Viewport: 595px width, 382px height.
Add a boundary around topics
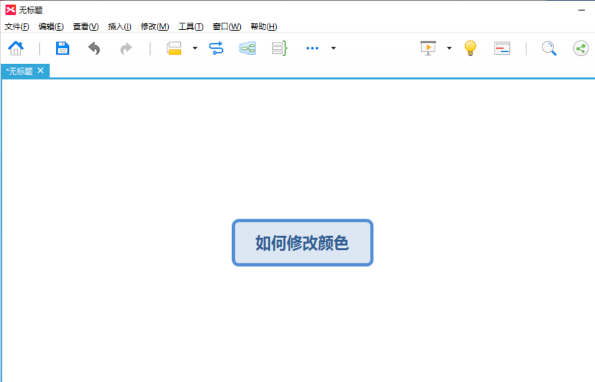click(x=247, y=48)
